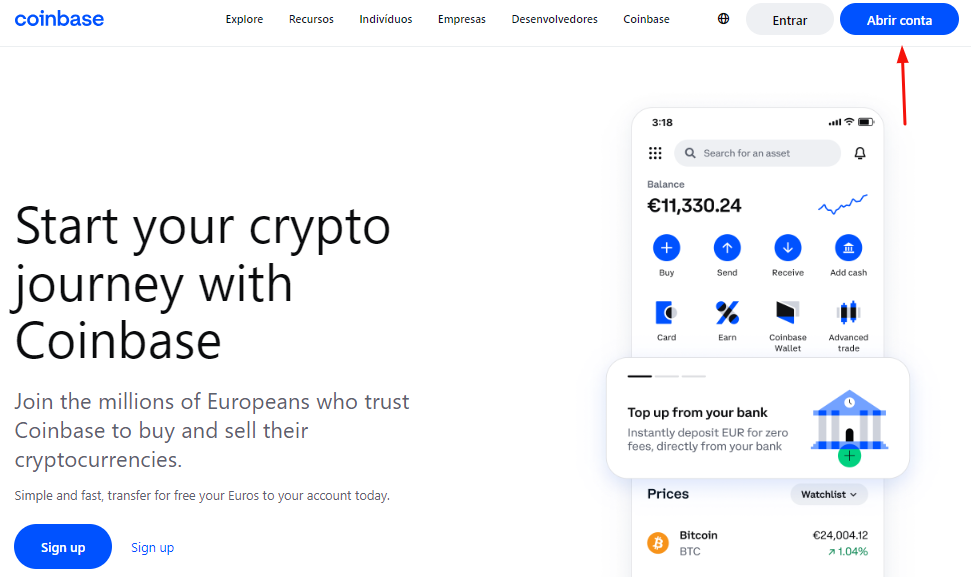Click the globe language selector icon
Screen dimensions: 971x577
[723, 19]
